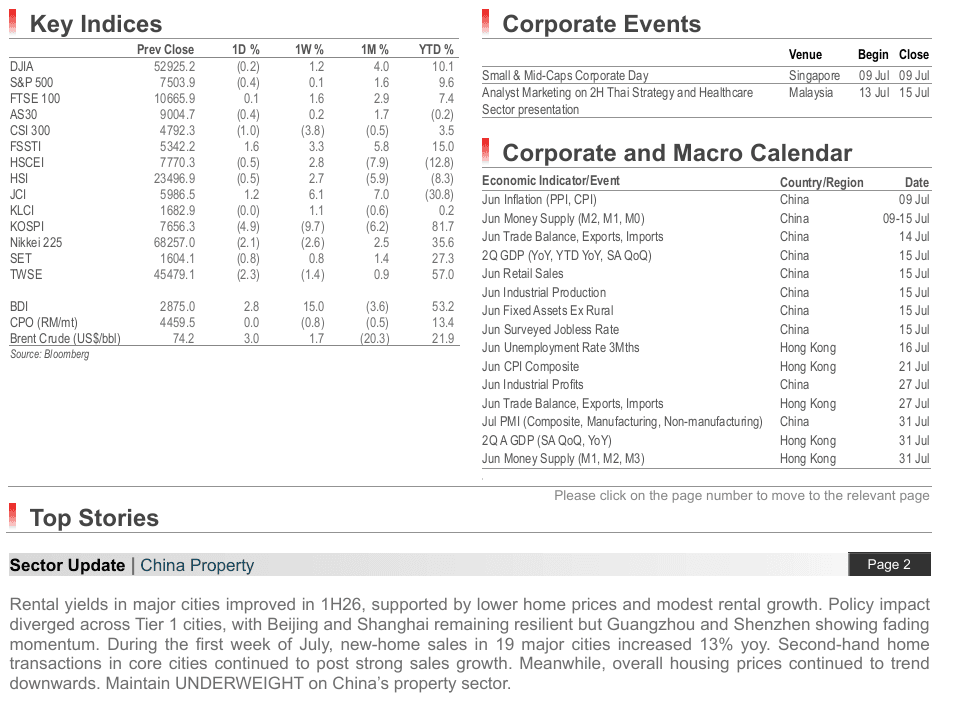Select the Sector Update heading
Viewport: 953px width, 703px height.
click(x=67, y=565)
